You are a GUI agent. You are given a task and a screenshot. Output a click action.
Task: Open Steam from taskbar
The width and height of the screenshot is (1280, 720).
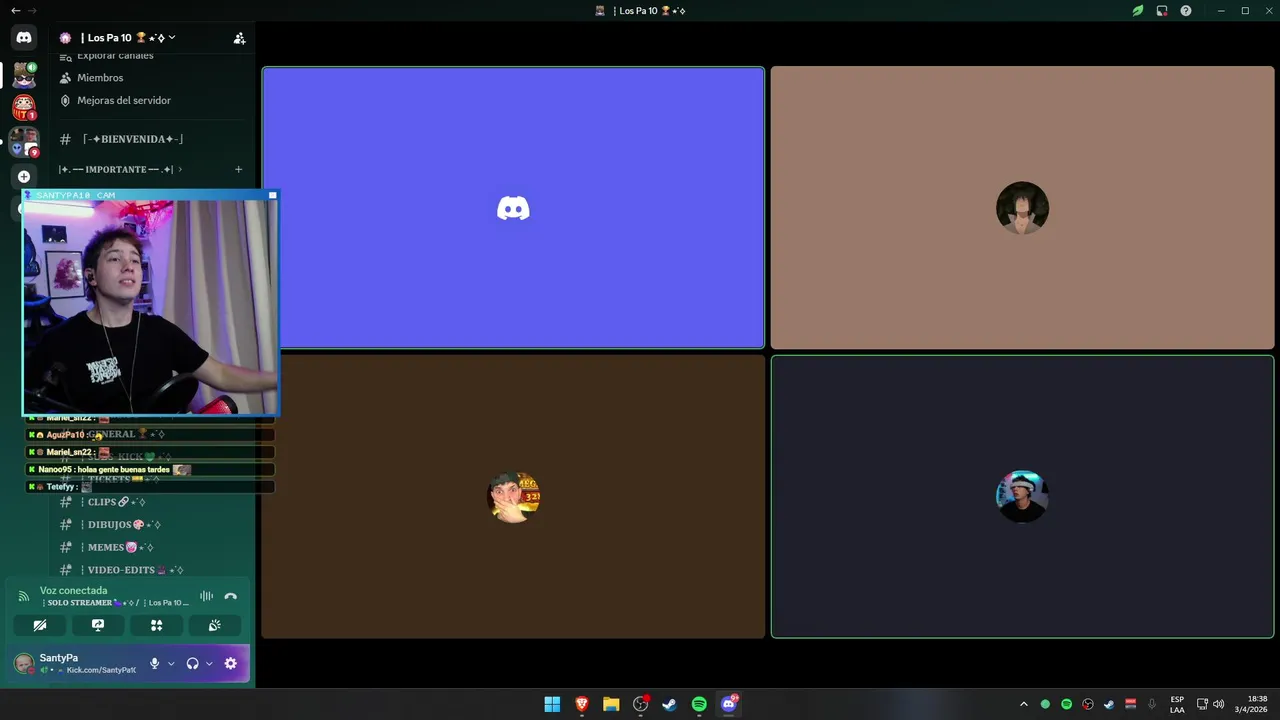coord(669,704)
